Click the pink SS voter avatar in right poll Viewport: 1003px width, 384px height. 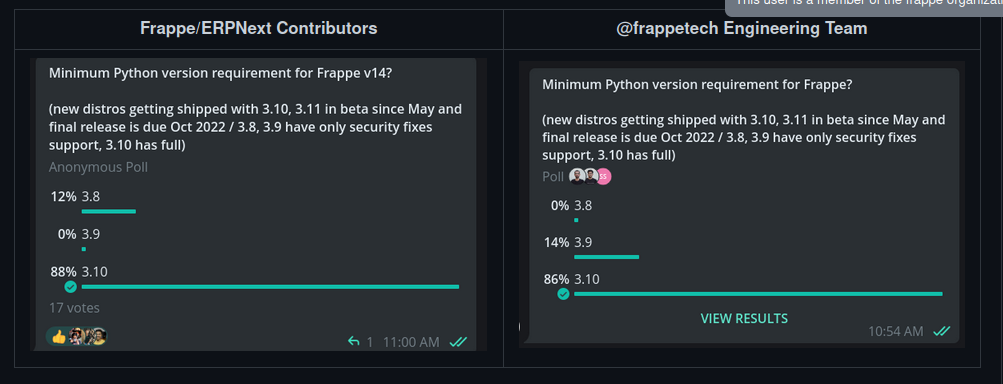pos(603,177)
